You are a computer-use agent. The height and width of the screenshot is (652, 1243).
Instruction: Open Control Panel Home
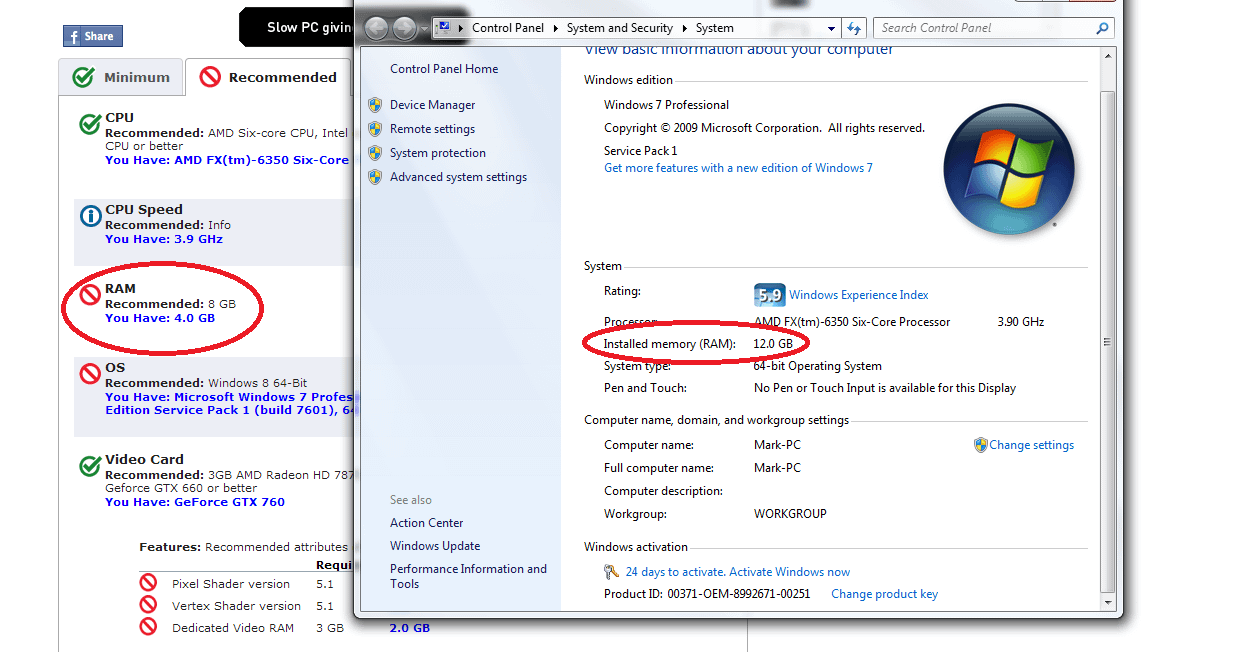tap(444, 69)
